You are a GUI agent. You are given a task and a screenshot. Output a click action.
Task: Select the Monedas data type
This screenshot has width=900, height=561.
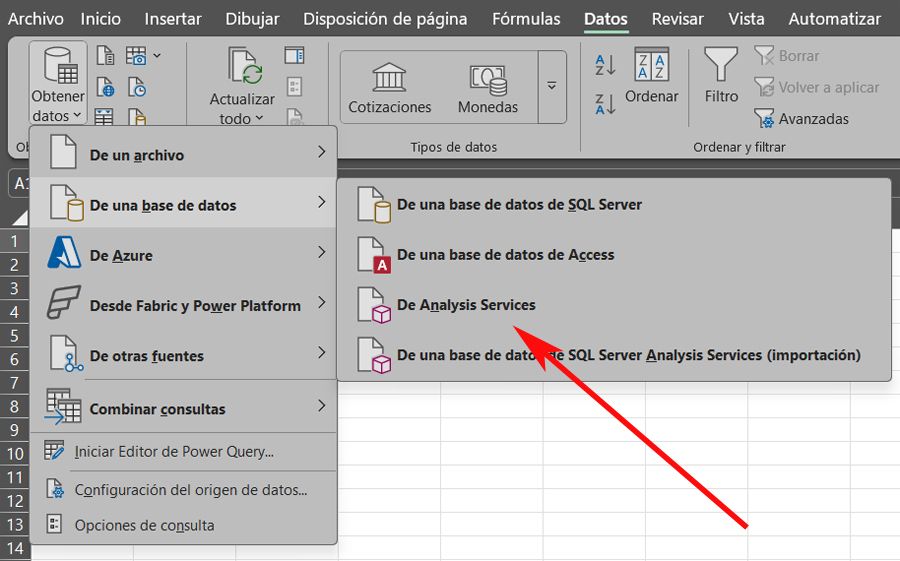[x=488, y=87]
